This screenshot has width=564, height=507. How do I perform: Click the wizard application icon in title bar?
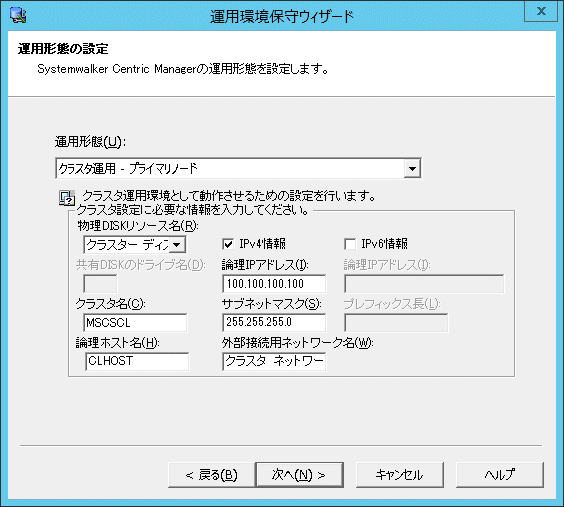[18, 15]
